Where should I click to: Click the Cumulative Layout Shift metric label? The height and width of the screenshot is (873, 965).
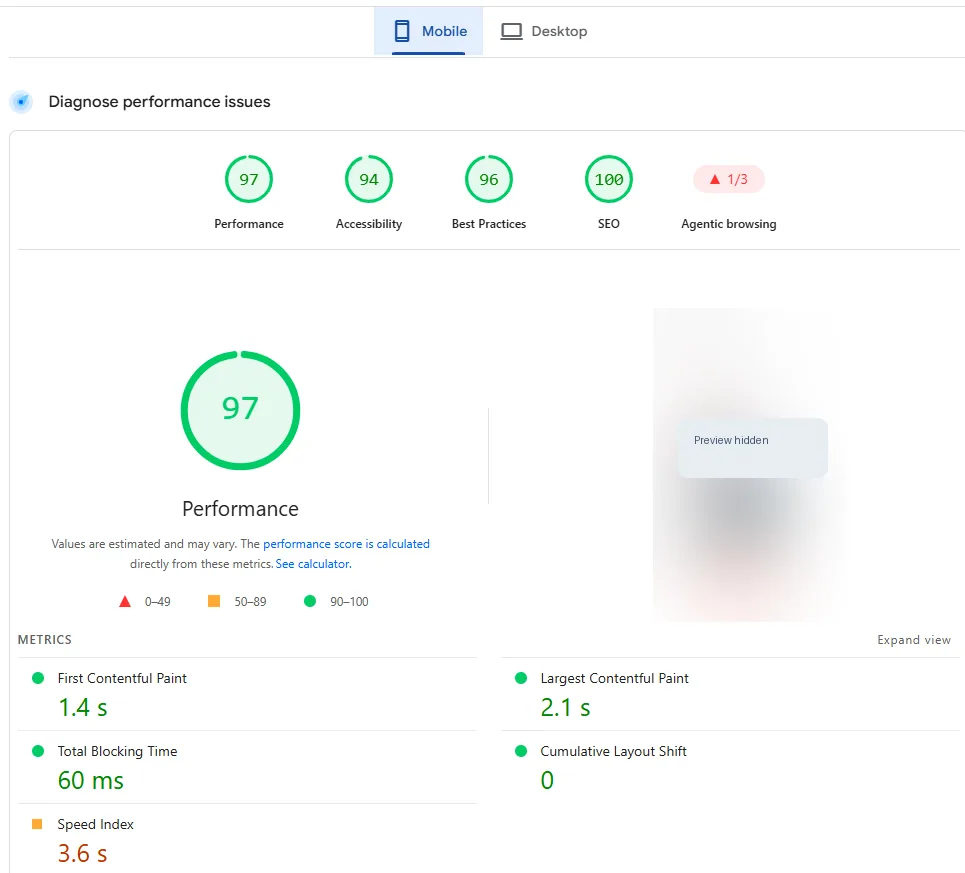click(x=613, y=751)
